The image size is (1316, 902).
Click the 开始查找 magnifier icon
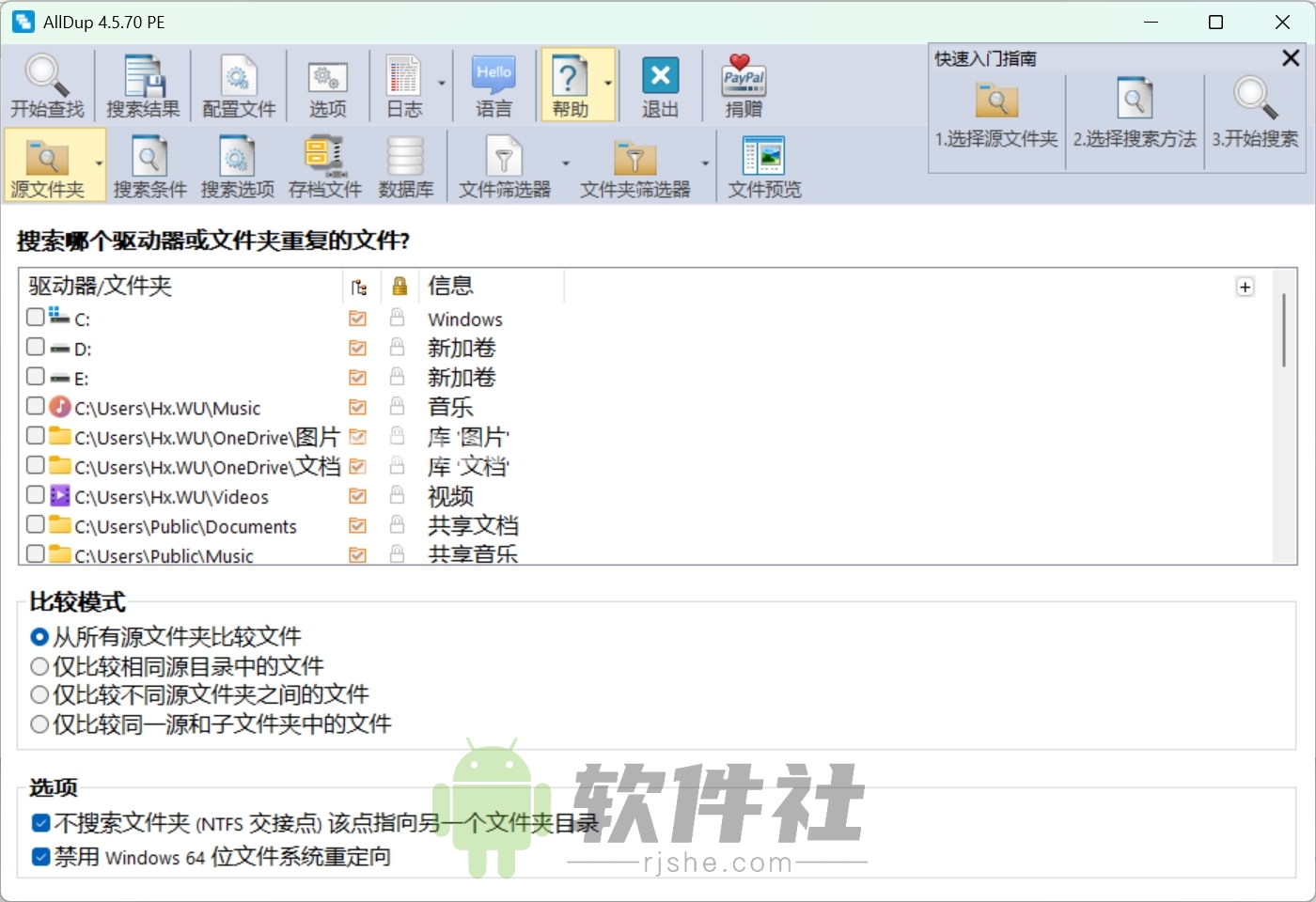click(47, 75)
